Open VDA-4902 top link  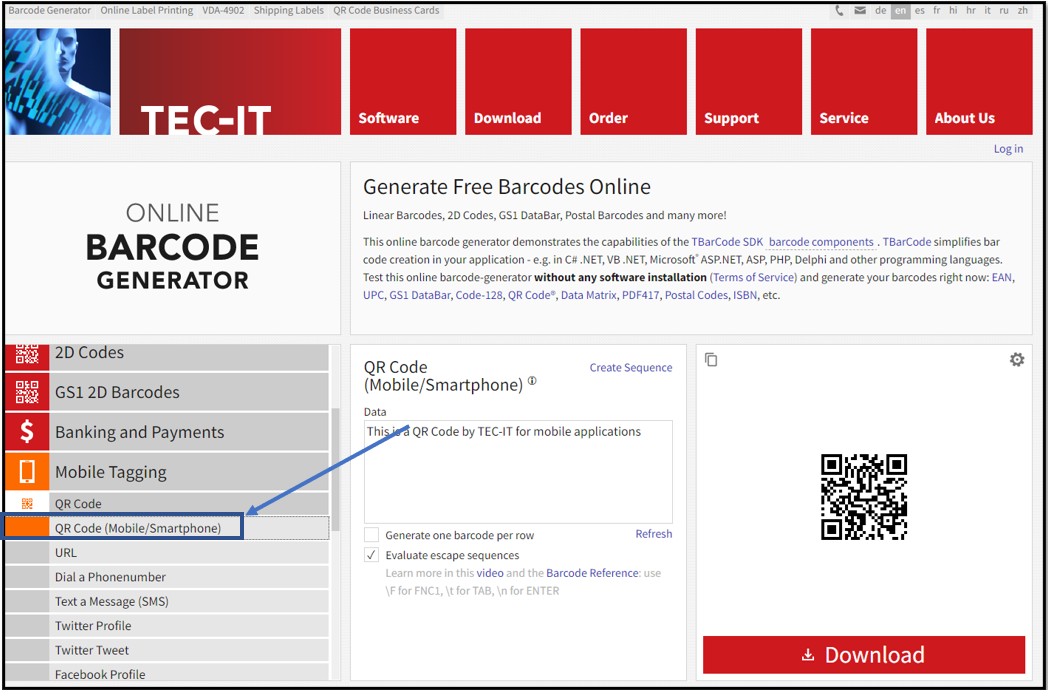click(223, 11)
